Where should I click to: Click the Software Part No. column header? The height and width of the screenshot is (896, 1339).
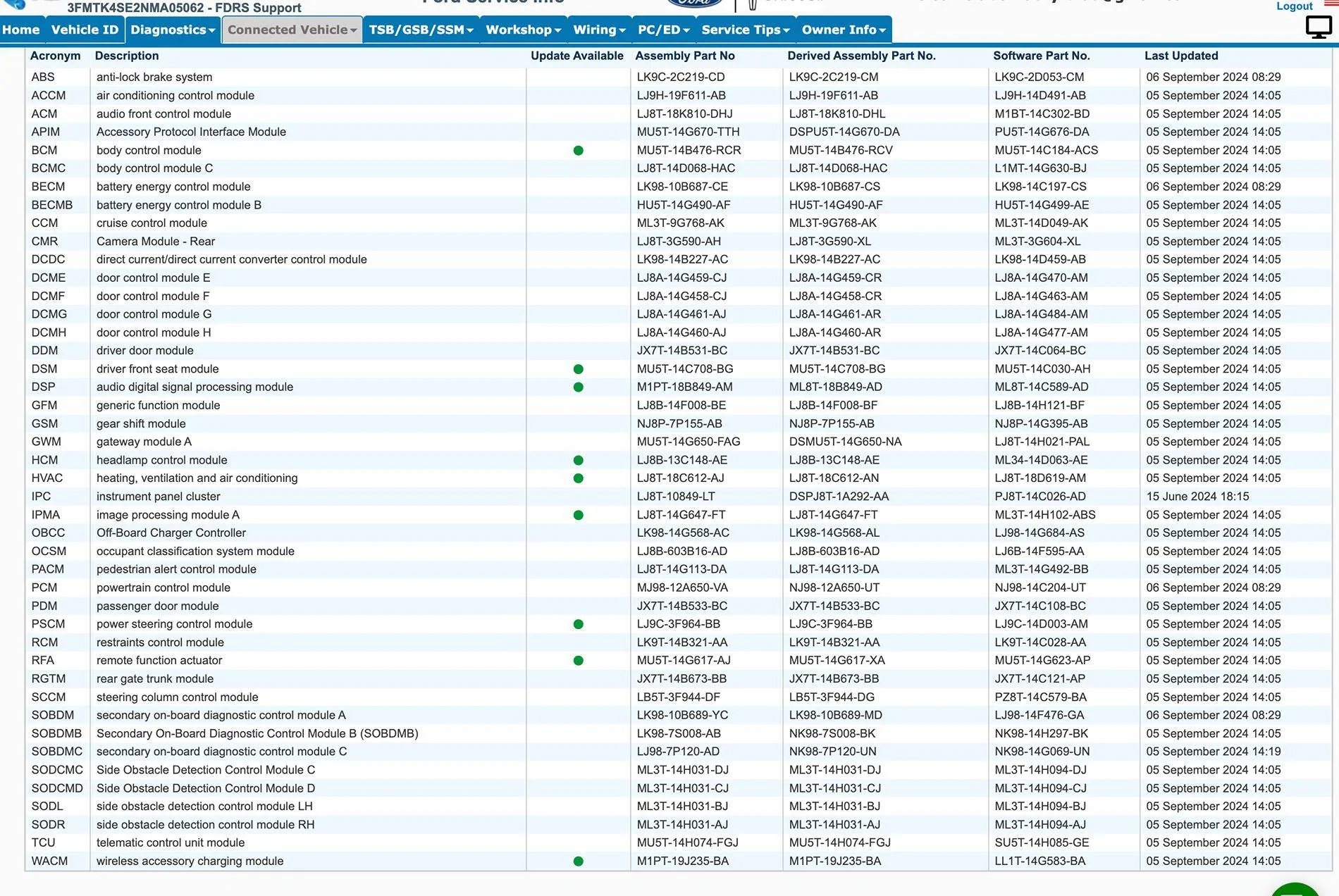(x=1042, y=56)
